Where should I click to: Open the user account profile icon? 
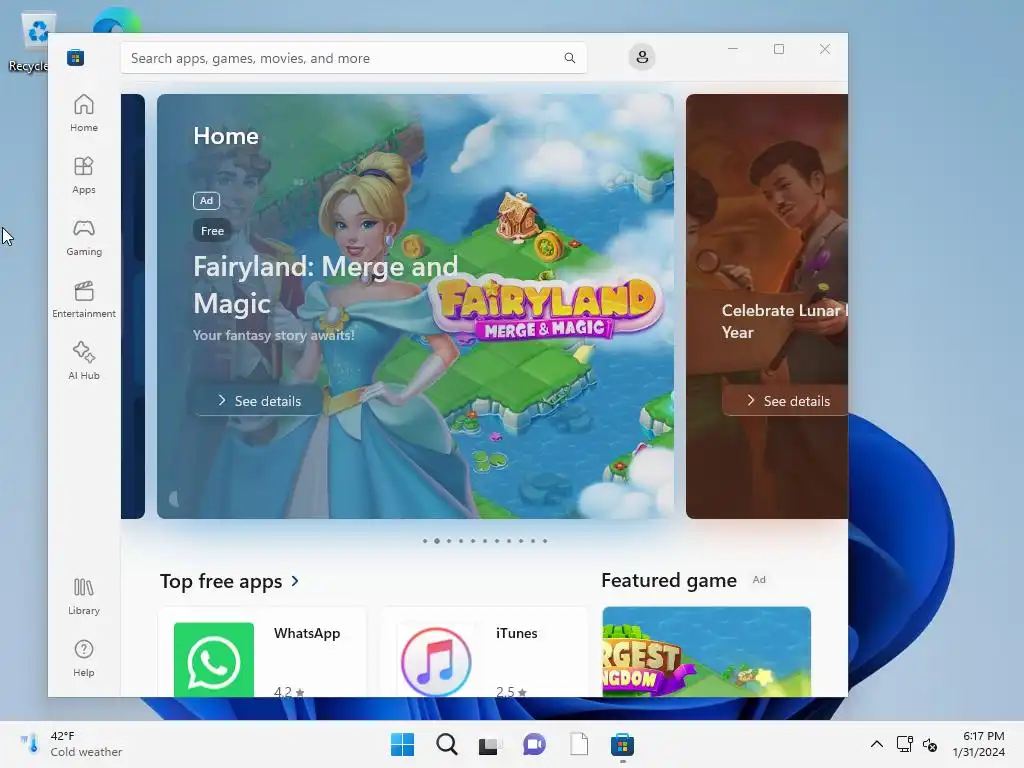pyautogui.click(x=642, y=57)
